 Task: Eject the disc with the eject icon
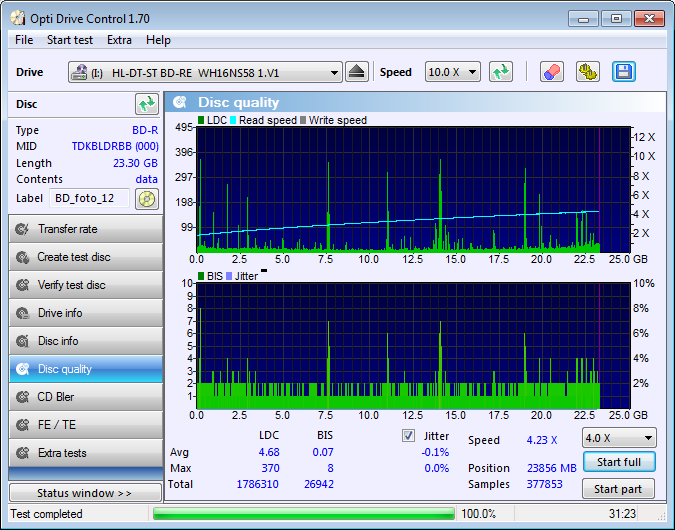356,72
